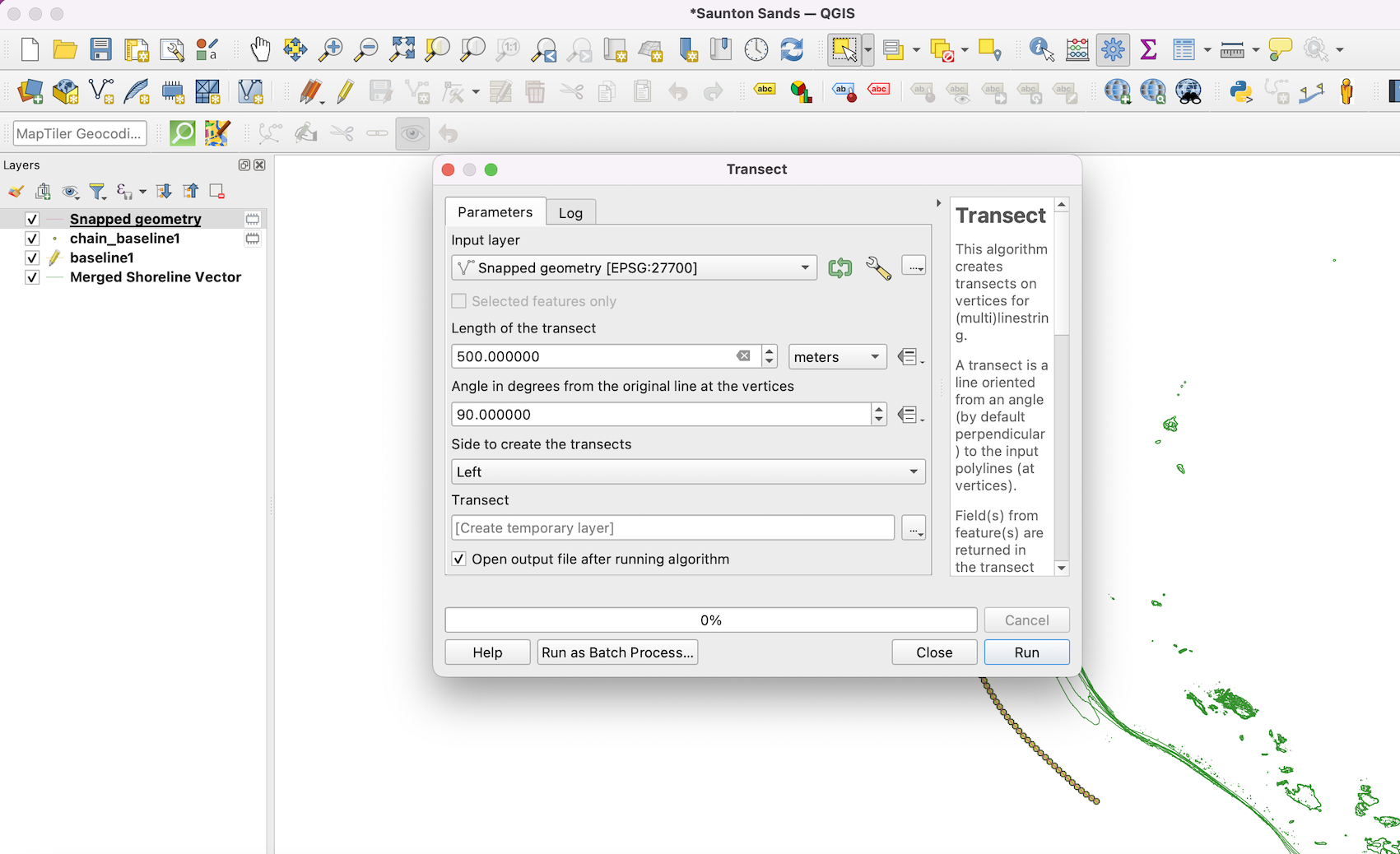
Task: Click the Save Project floppy disk icon
Action: [x=100, y=49]
